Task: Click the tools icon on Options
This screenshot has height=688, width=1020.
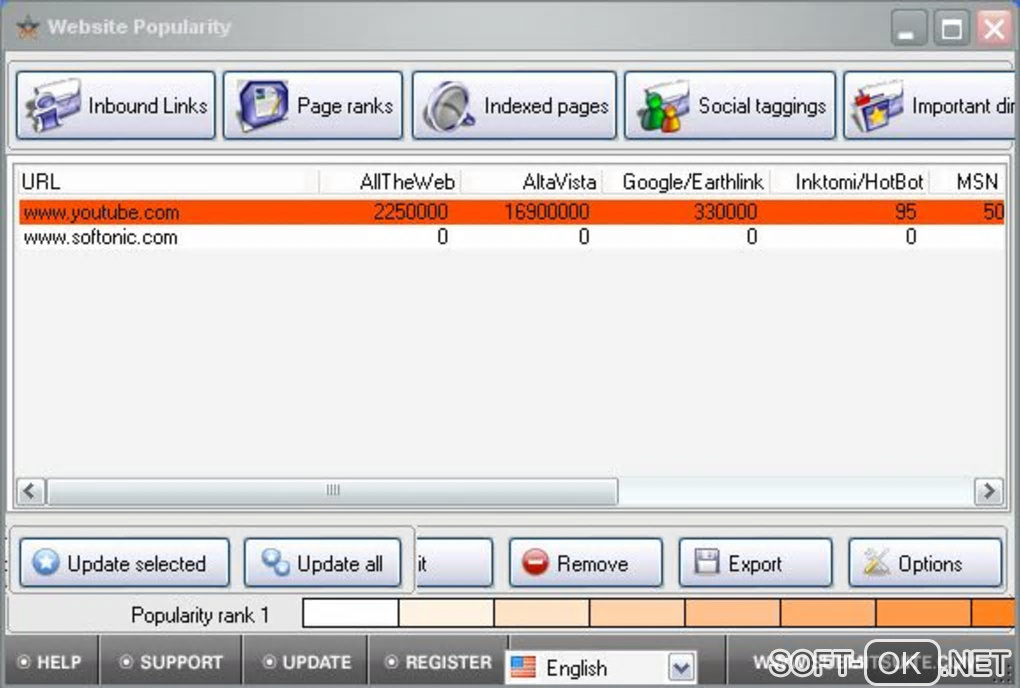Action: click(876, 562)
